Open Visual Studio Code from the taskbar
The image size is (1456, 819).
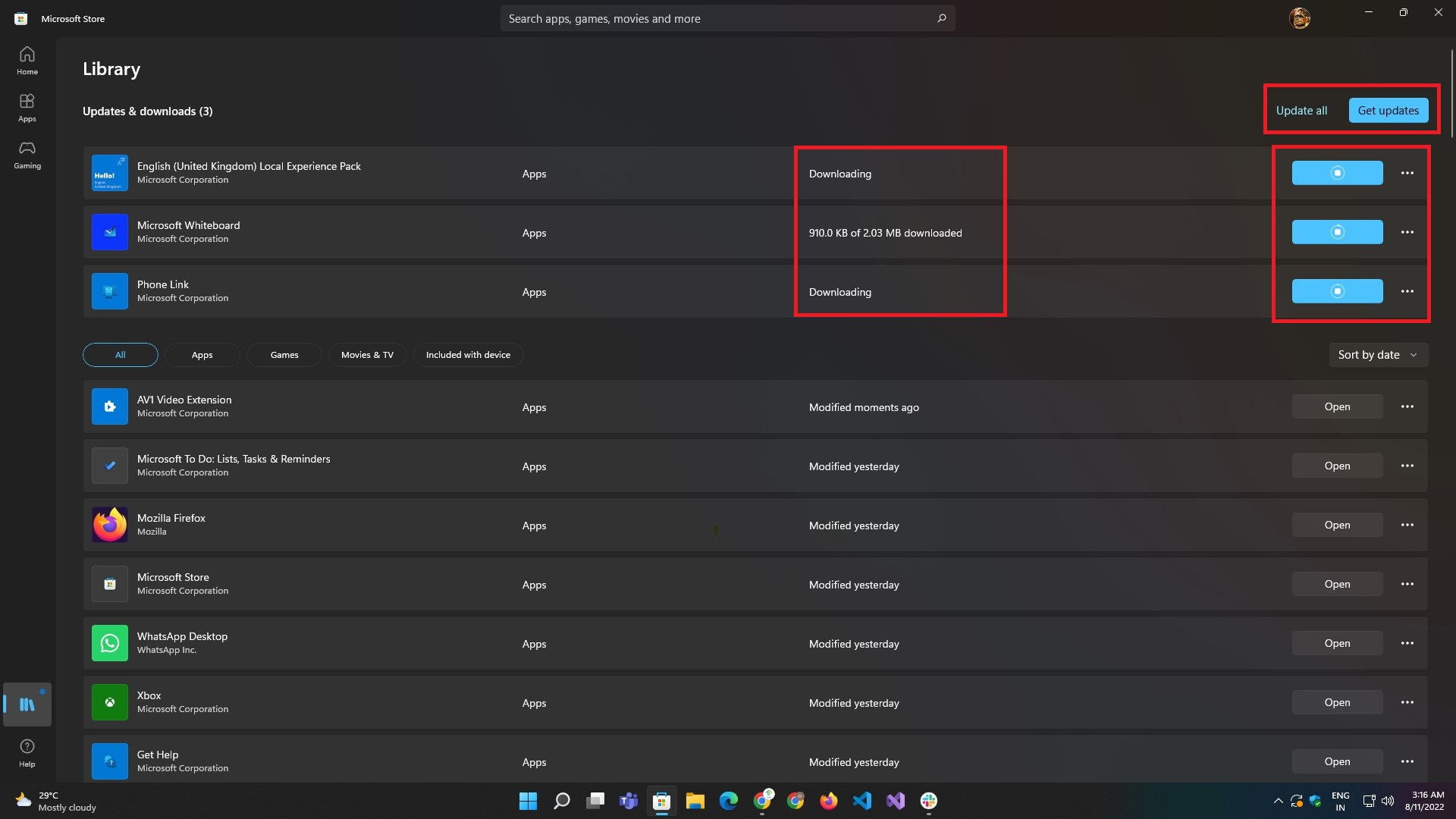[x=862, y=801]
